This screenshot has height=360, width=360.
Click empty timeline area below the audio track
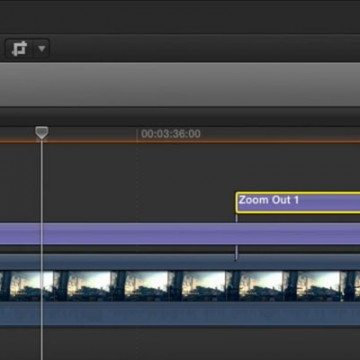coord(200,344)
